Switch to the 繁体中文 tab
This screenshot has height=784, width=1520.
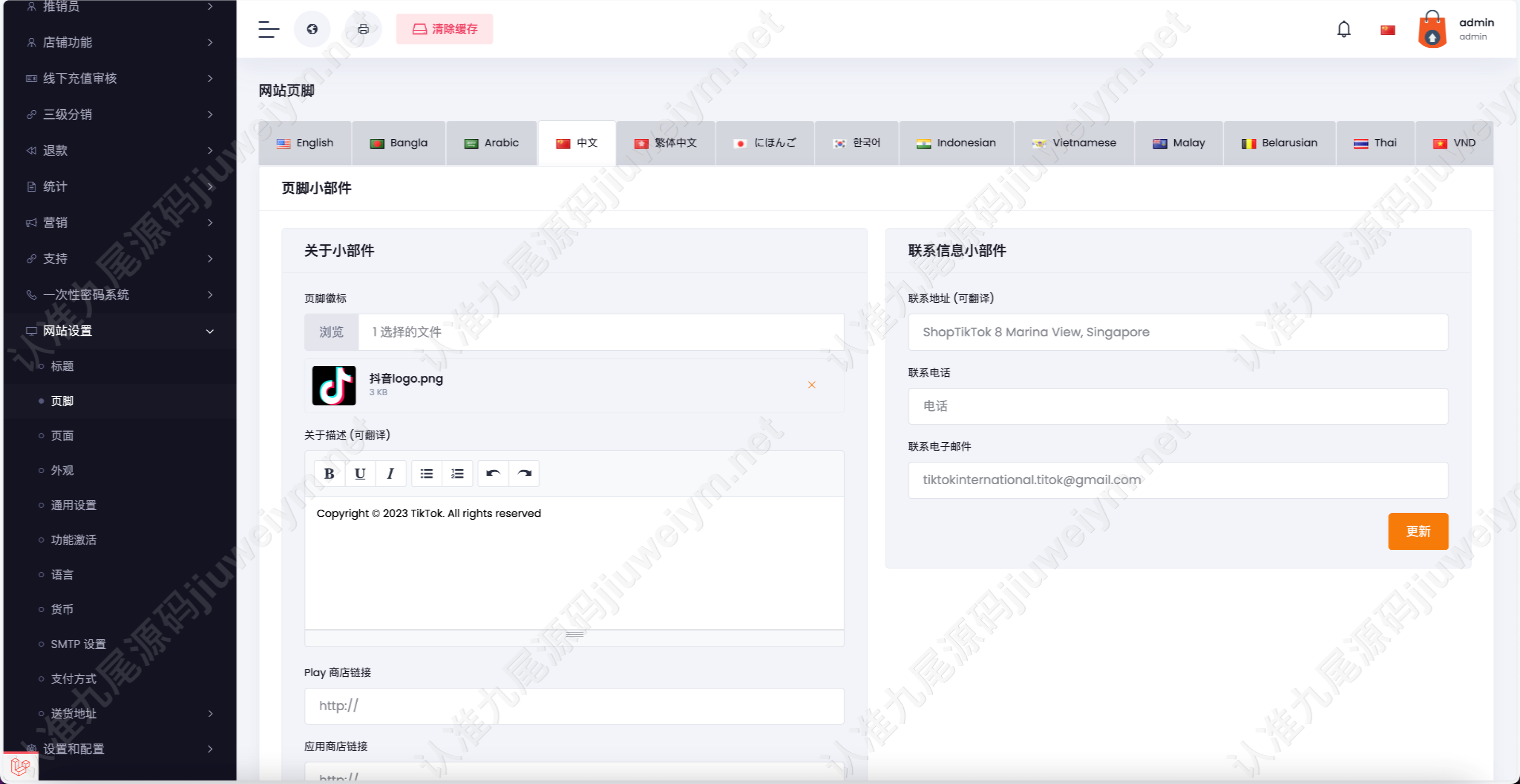[665, 143]
